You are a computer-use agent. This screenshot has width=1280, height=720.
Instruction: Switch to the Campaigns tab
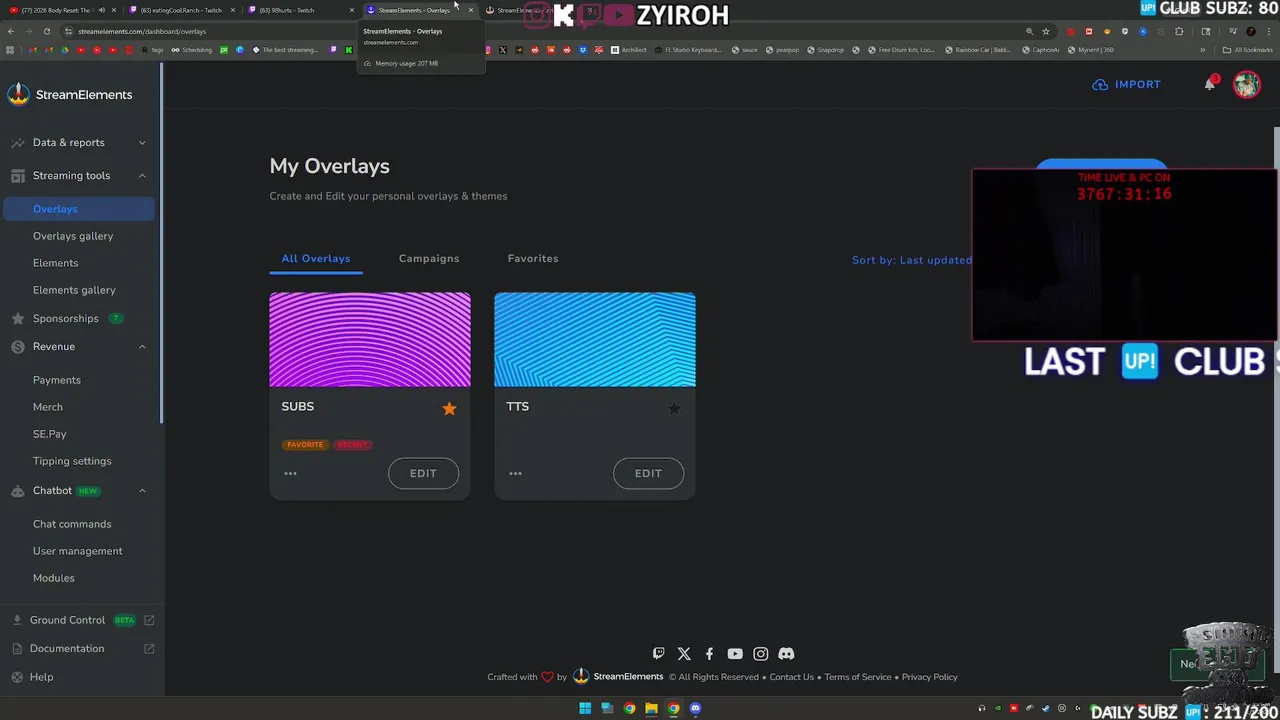429,259
